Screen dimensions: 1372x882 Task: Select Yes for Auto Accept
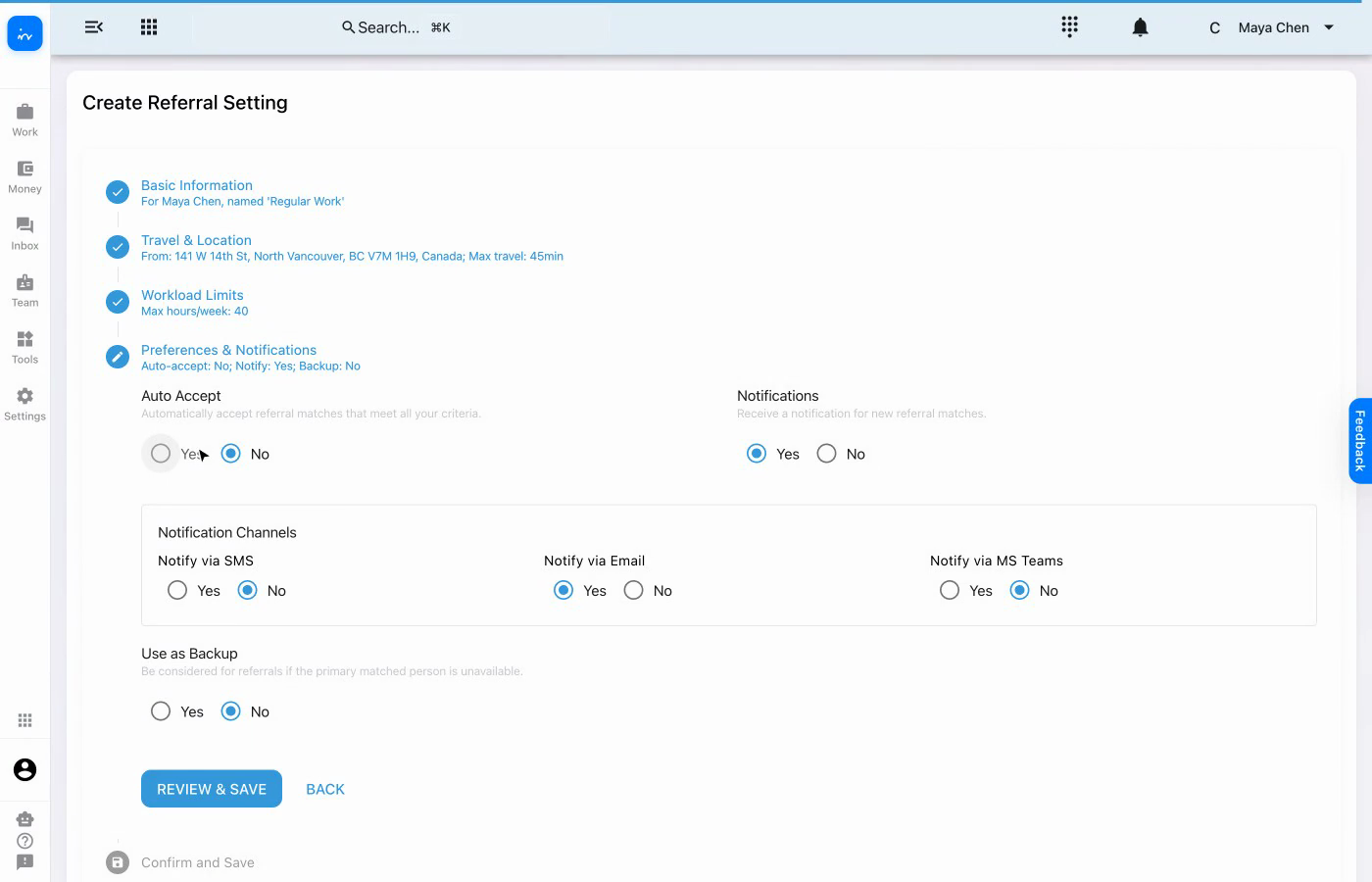point(161,454)
